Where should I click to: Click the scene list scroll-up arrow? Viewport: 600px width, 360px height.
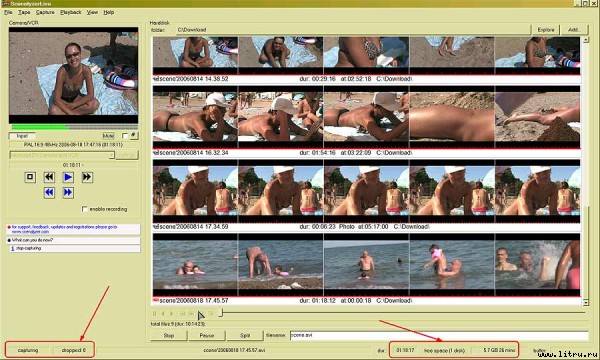point(585,39)
